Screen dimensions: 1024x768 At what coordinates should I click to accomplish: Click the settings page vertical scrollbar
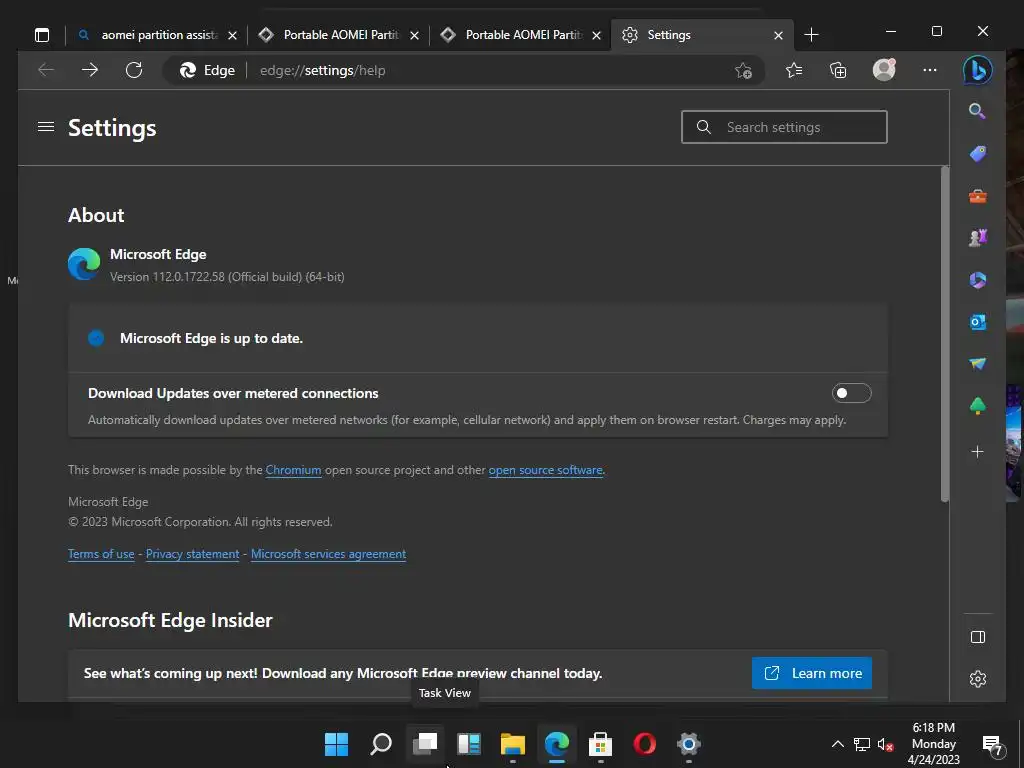[x=944, y=334]
